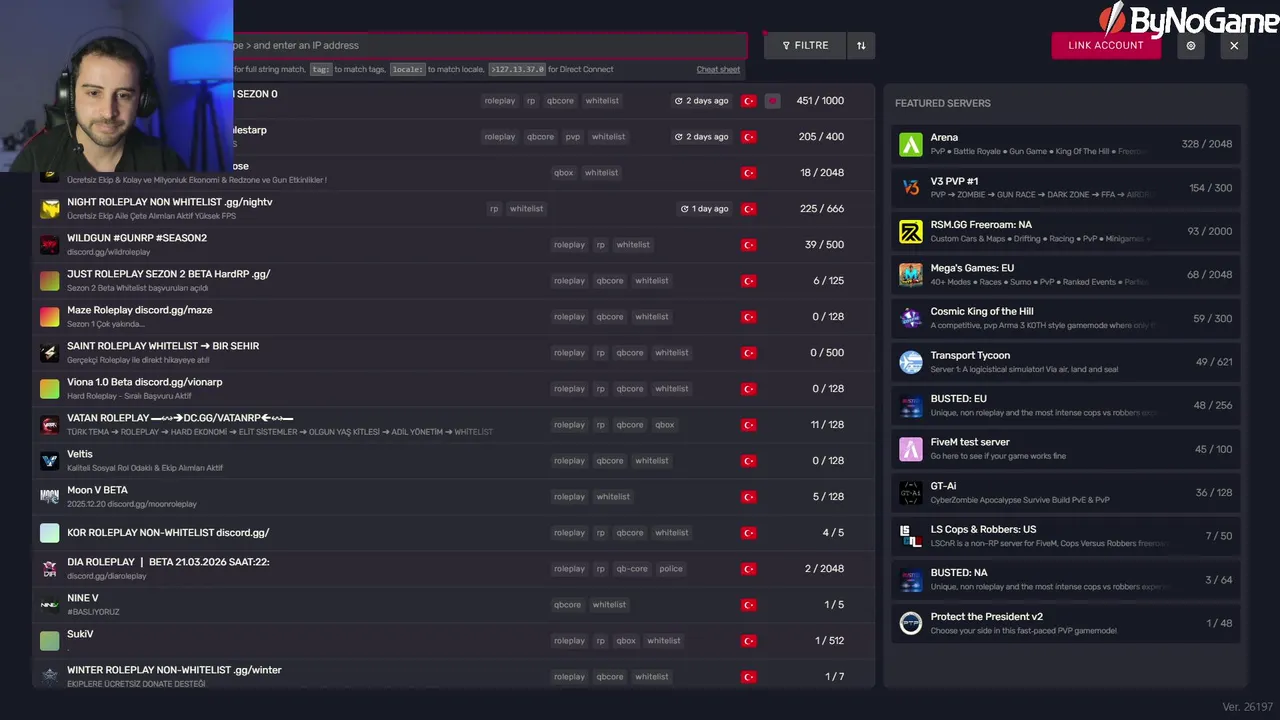Image resolution: width=1280 pixels, height=720 pixels.
Task: Open the Veltis server entry
Action: (454, 461)
